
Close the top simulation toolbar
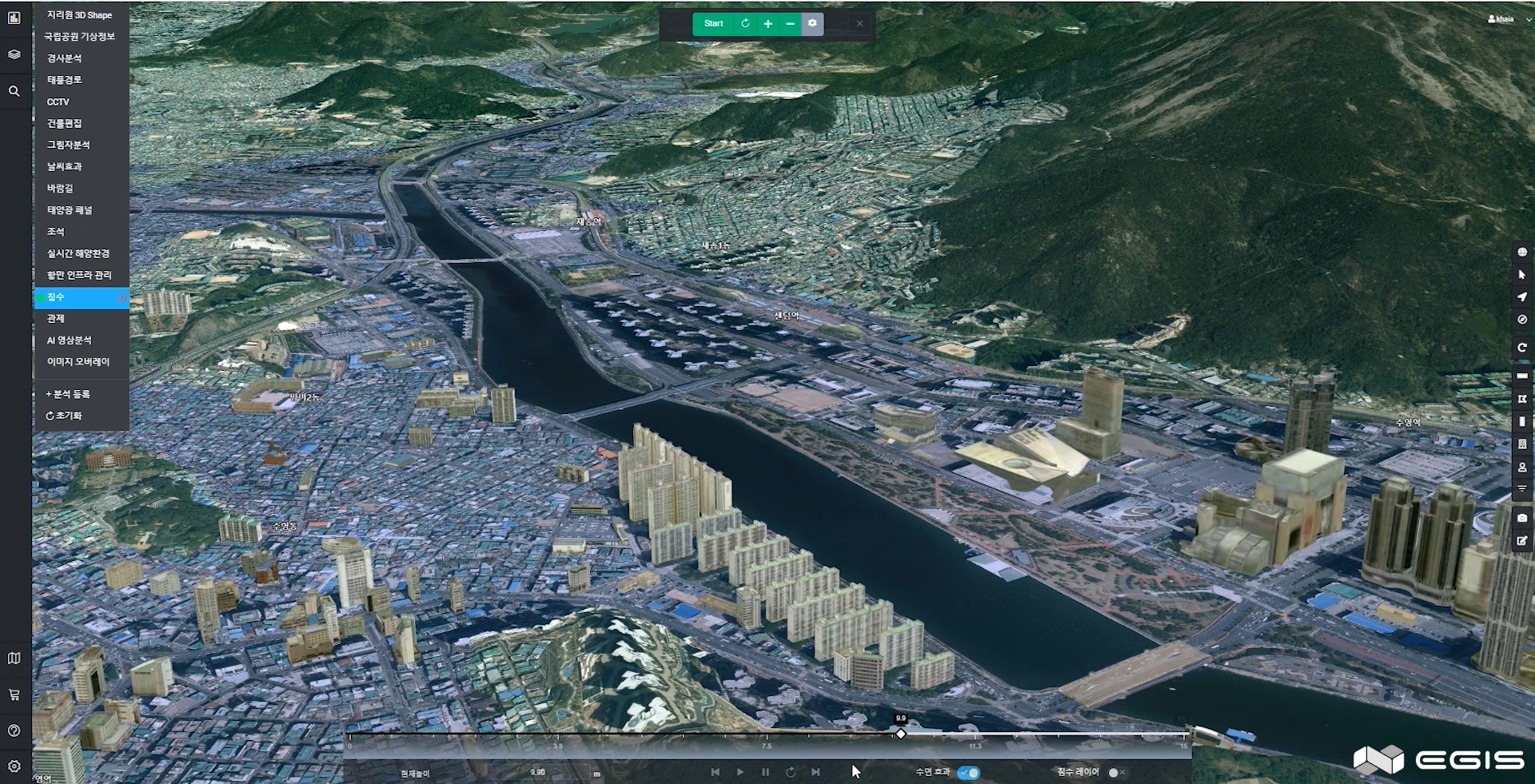coord(859,24)
